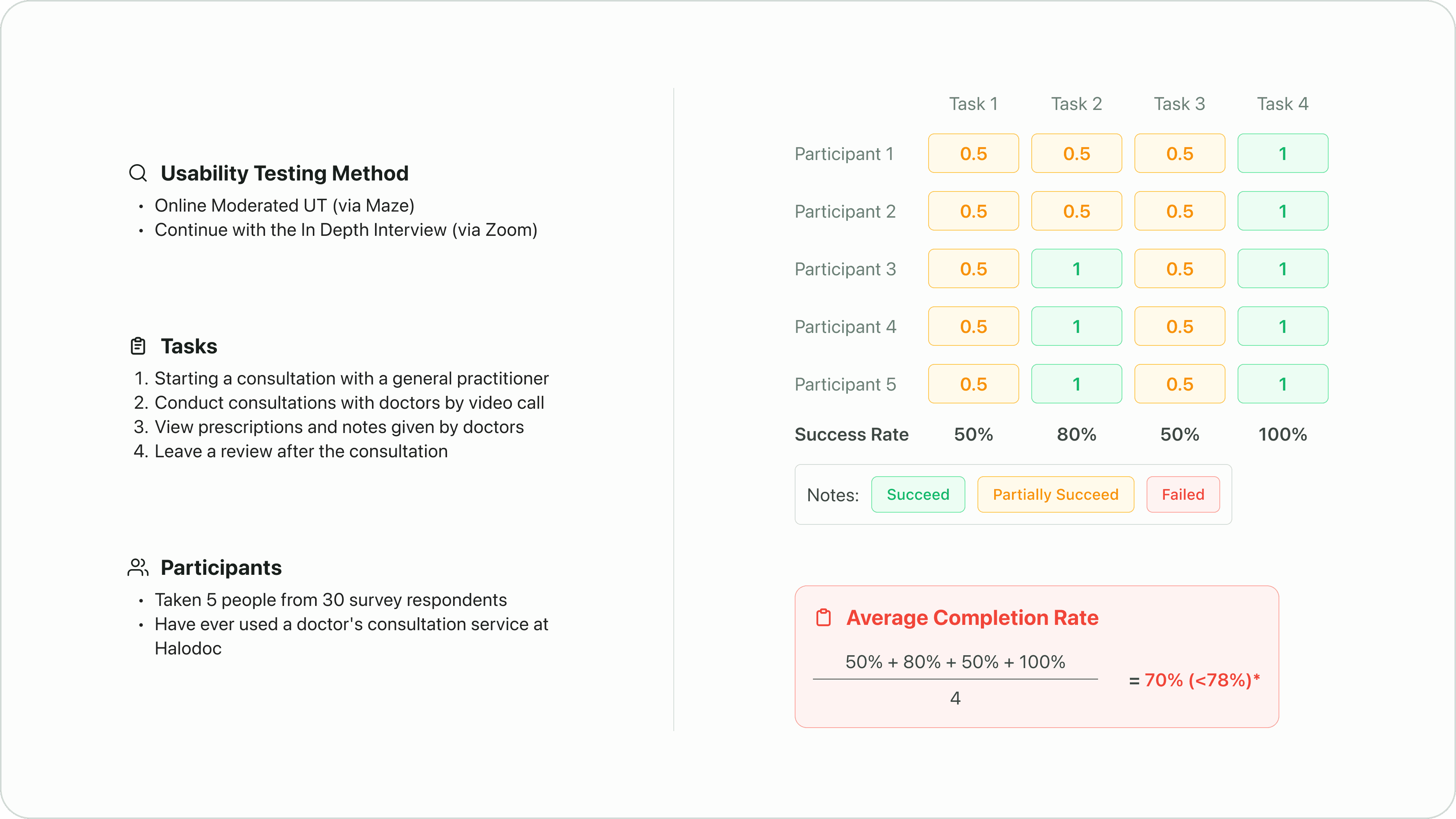Image resolution: width=1456 pixels, height=819 pixels.
Task: Click Participant 2's Task 3 score cell
Action: 1180,211
